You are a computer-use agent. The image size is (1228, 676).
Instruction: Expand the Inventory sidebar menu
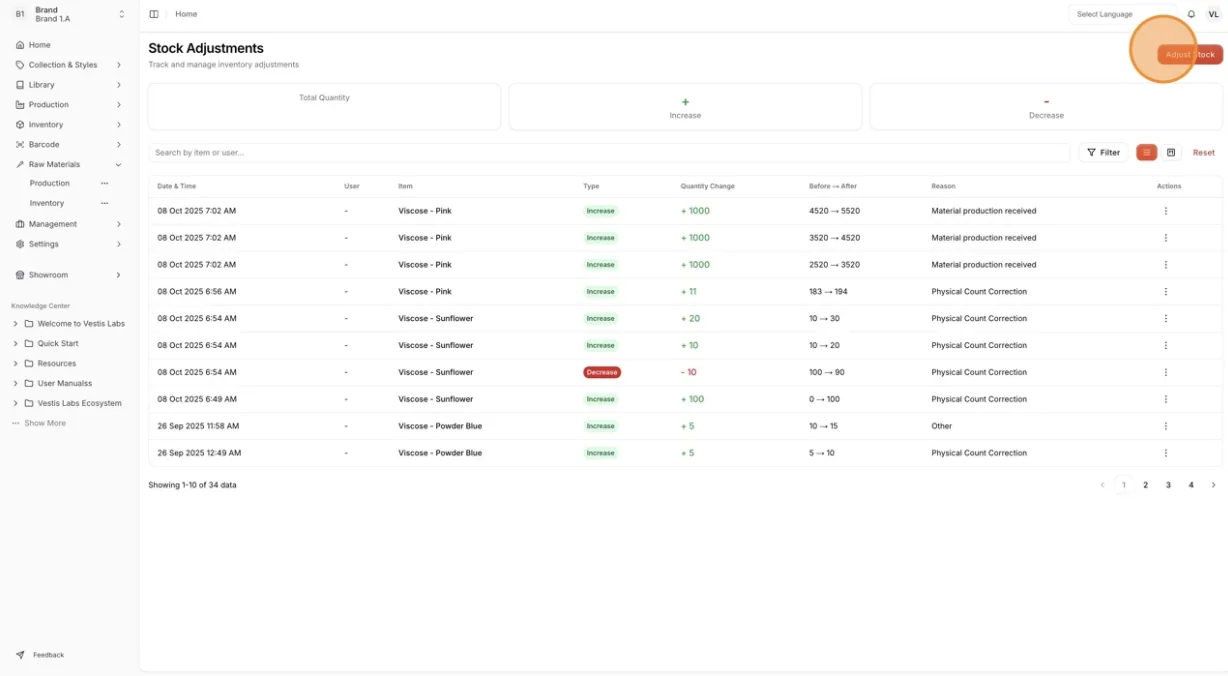69,125
